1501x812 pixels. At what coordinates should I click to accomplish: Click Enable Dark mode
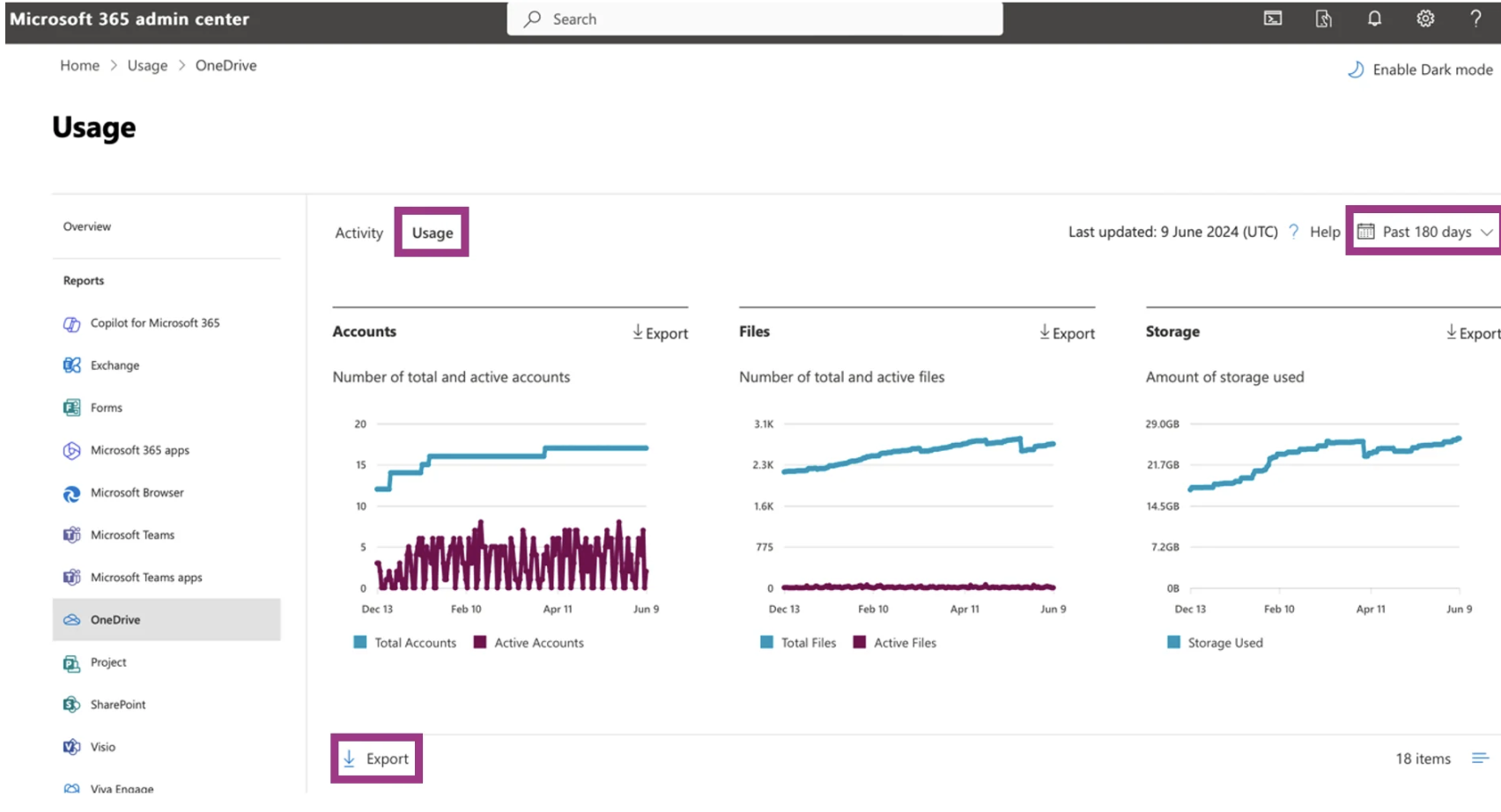1420,70
